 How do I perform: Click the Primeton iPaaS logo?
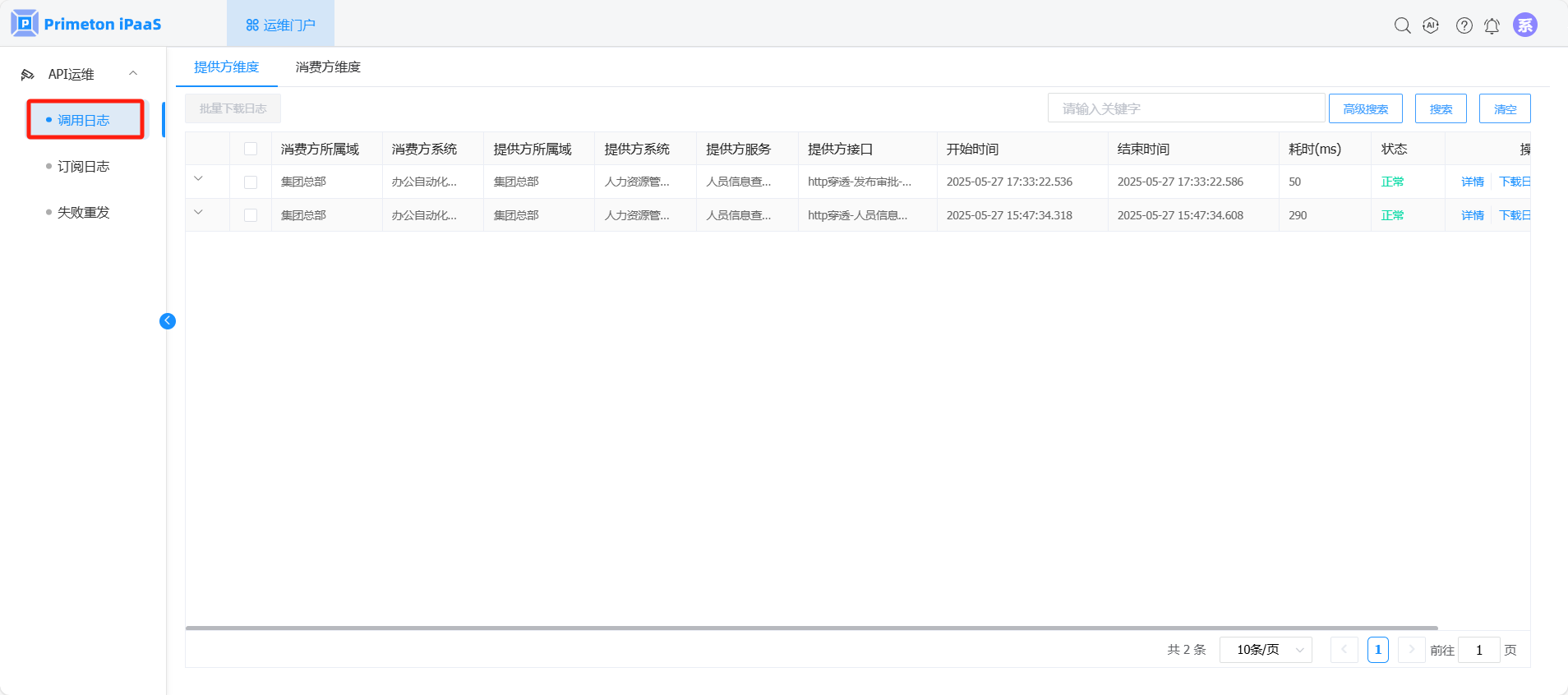click(x=86, y=24)
